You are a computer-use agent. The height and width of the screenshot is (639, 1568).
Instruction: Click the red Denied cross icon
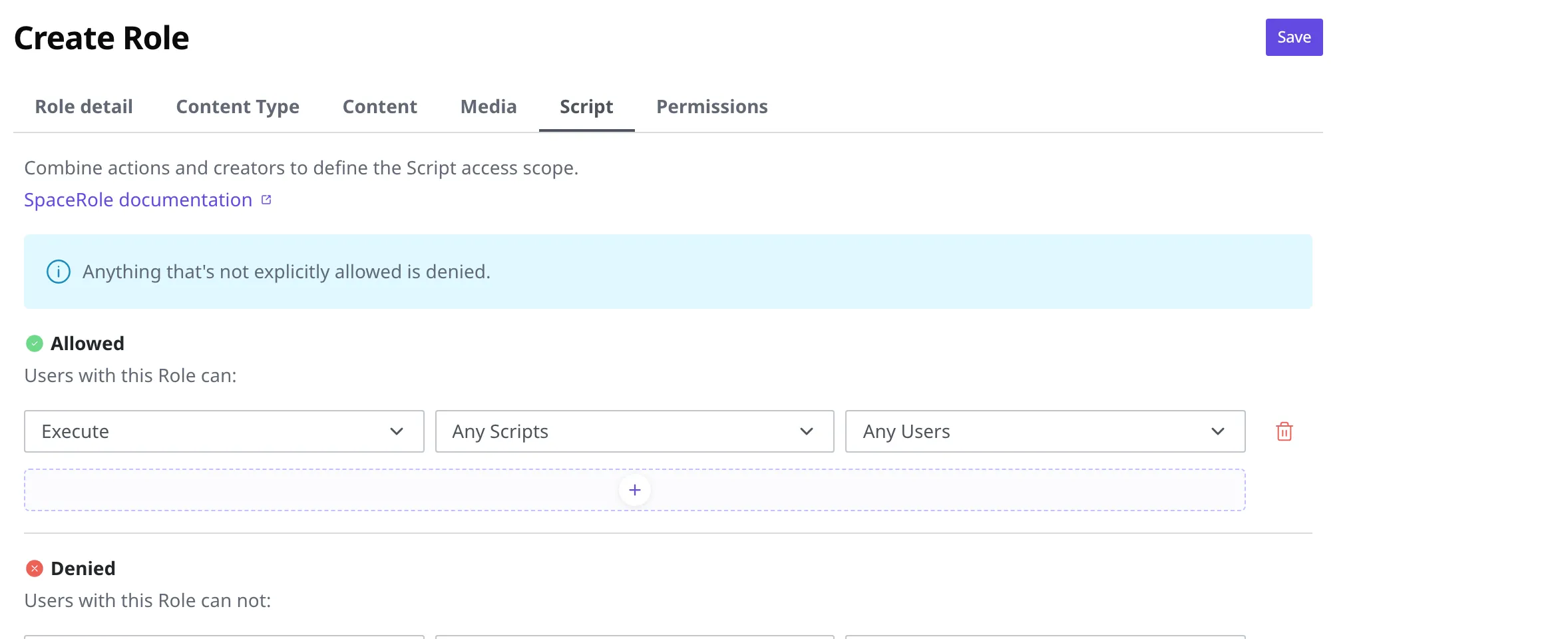coord(34,568)
